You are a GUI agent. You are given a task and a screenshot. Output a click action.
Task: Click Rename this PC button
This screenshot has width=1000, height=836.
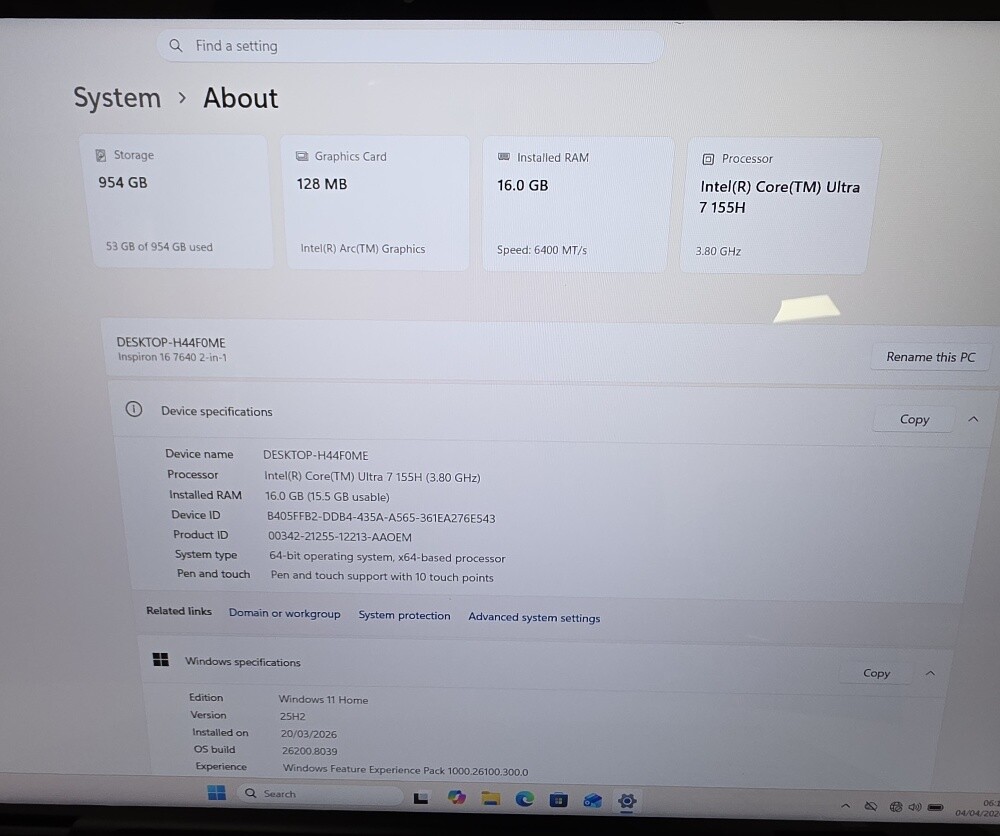tap(930, 357)
